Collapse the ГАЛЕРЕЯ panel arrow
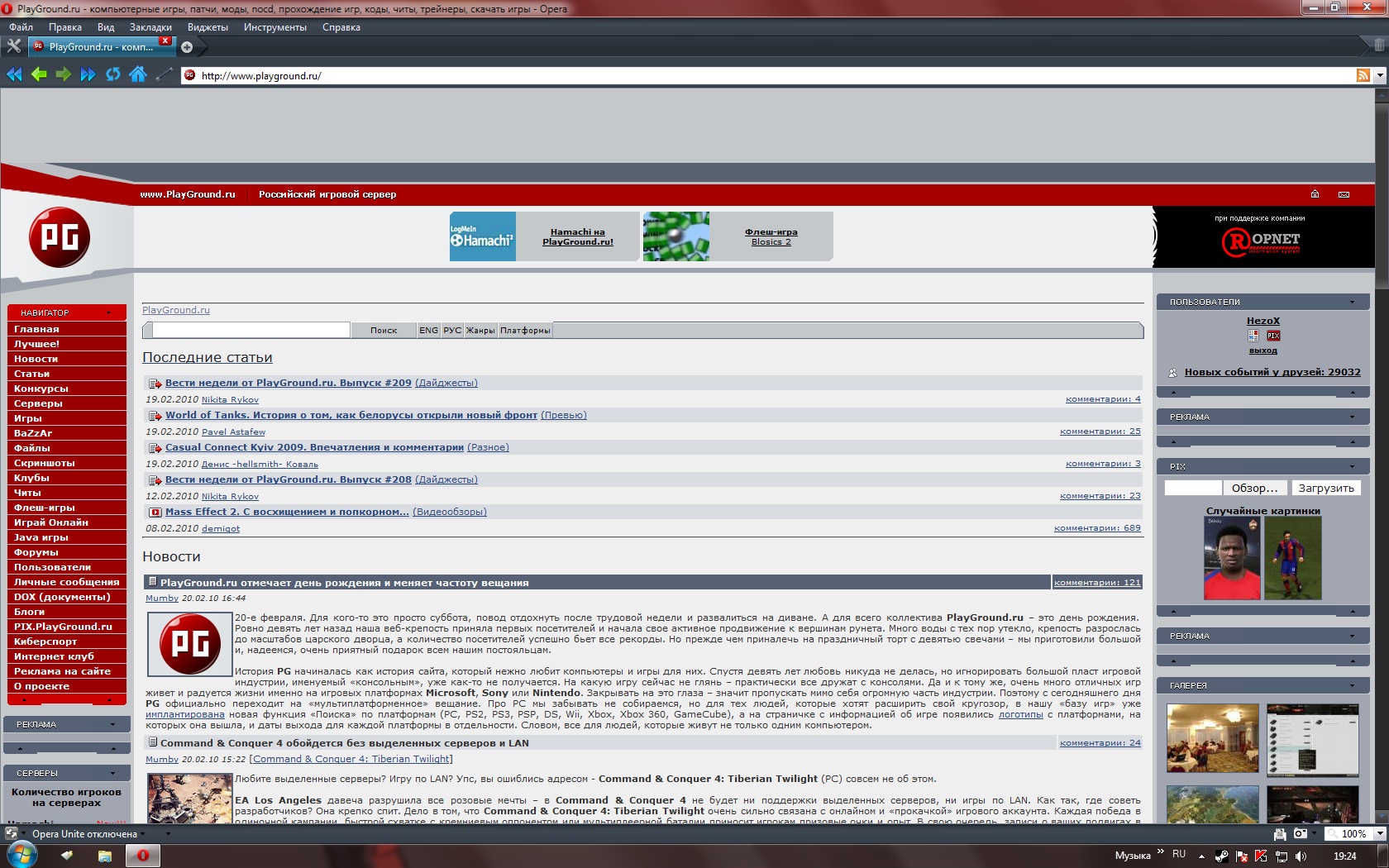The image size is (1389, 868). (x=1352, y=685)
